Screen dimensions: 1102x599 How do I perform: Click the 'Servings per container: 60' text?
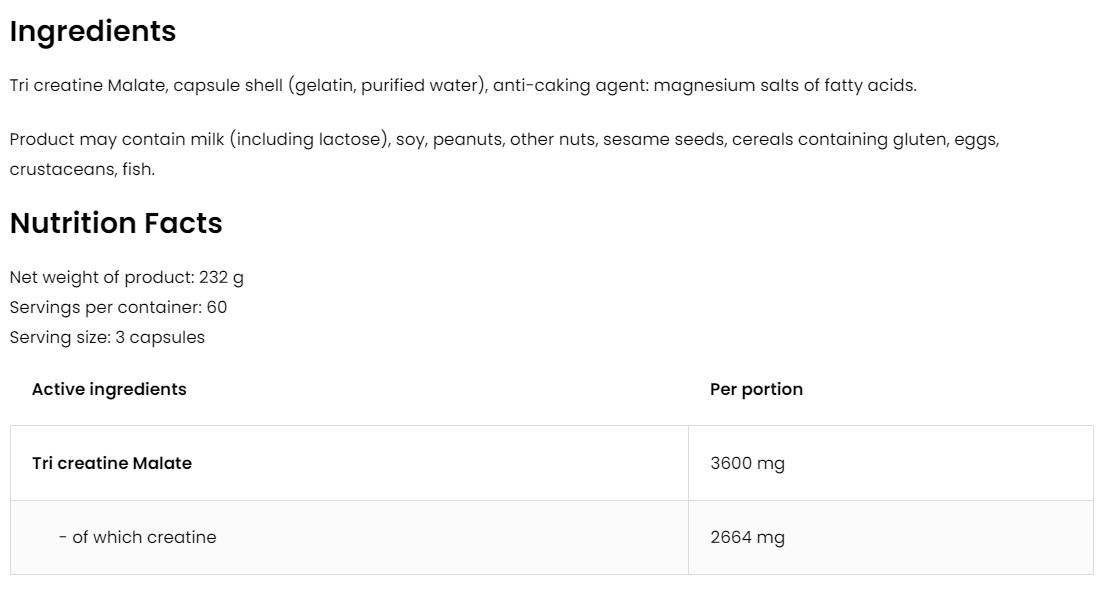click(118, 307)
